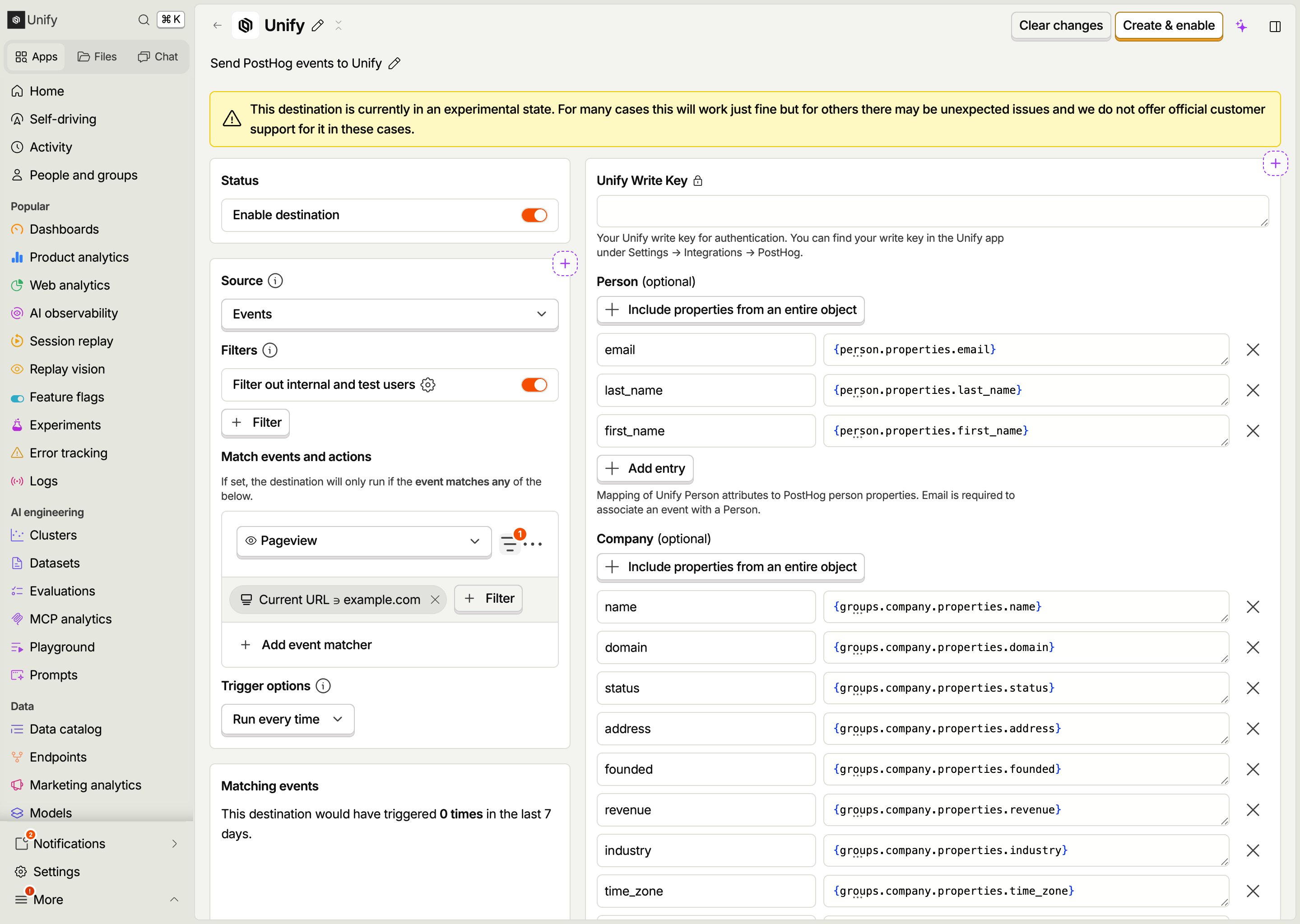1300x924 pixels.
Task: Switch to the Files tab
Action: (97, 56)
